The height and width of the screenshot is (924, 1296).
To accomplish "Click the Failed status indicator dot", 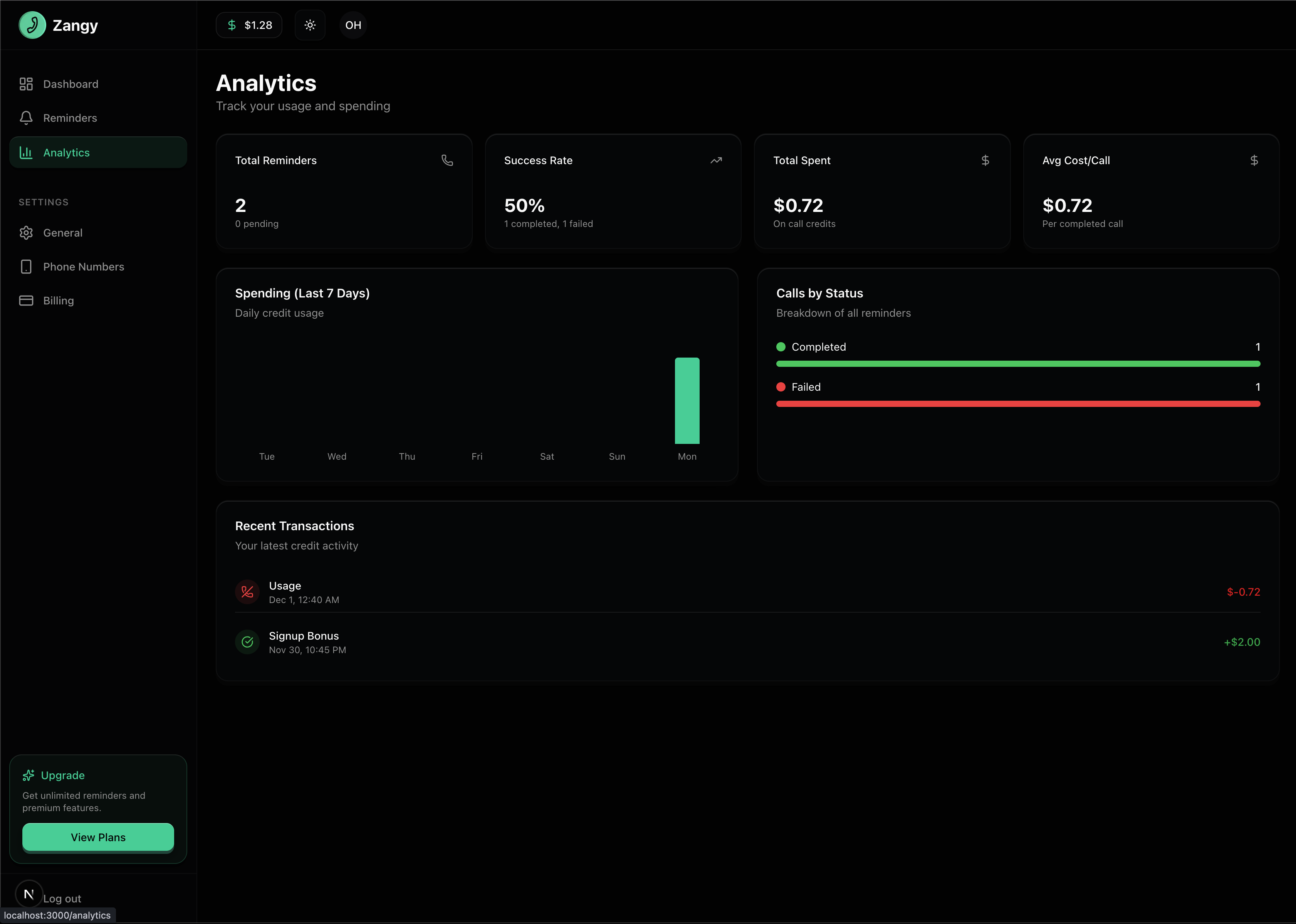I will (x=781, y=387).
